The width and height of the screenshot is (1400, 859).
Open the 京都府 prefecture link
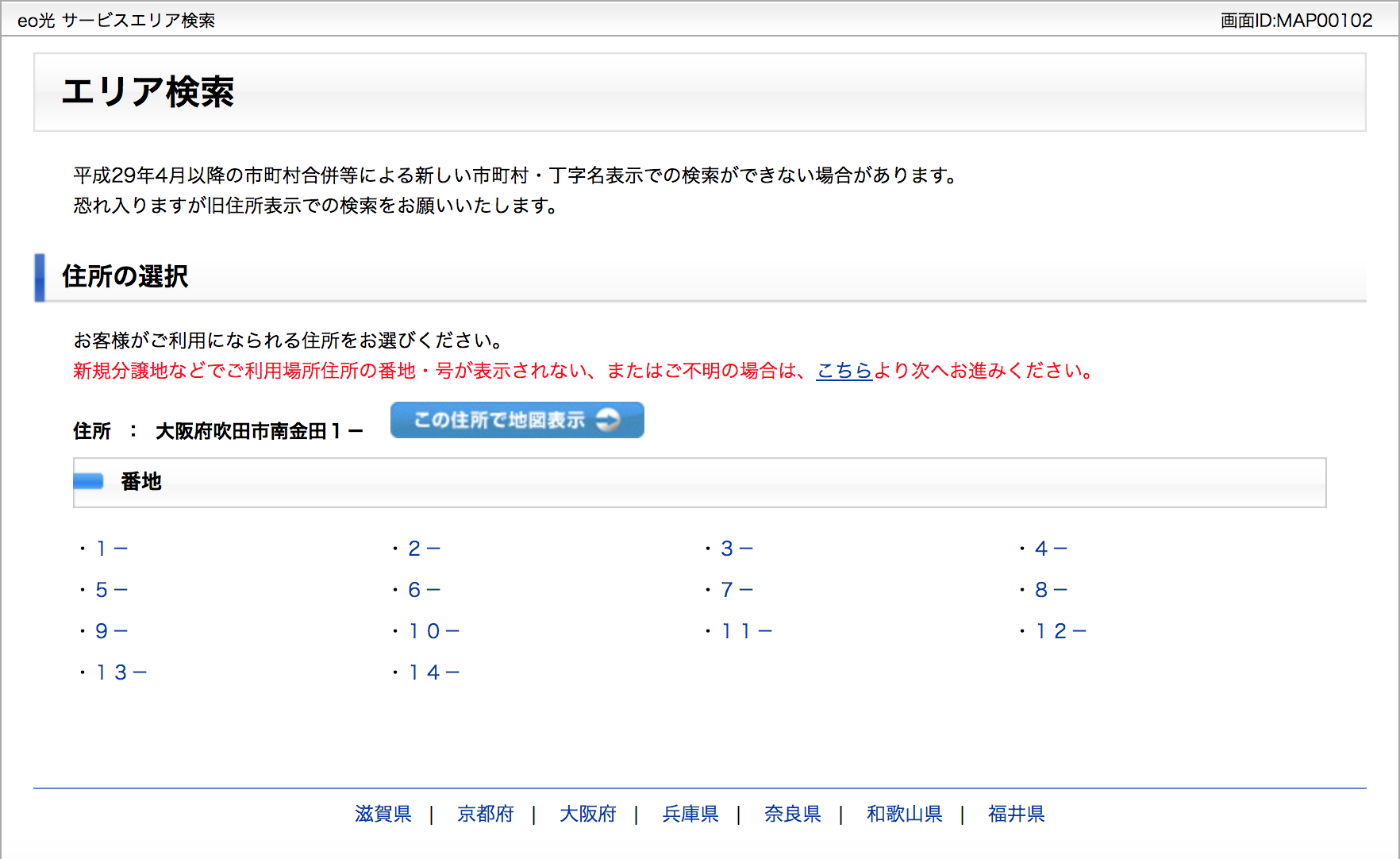pyautogui.click(x=485, y=814)
